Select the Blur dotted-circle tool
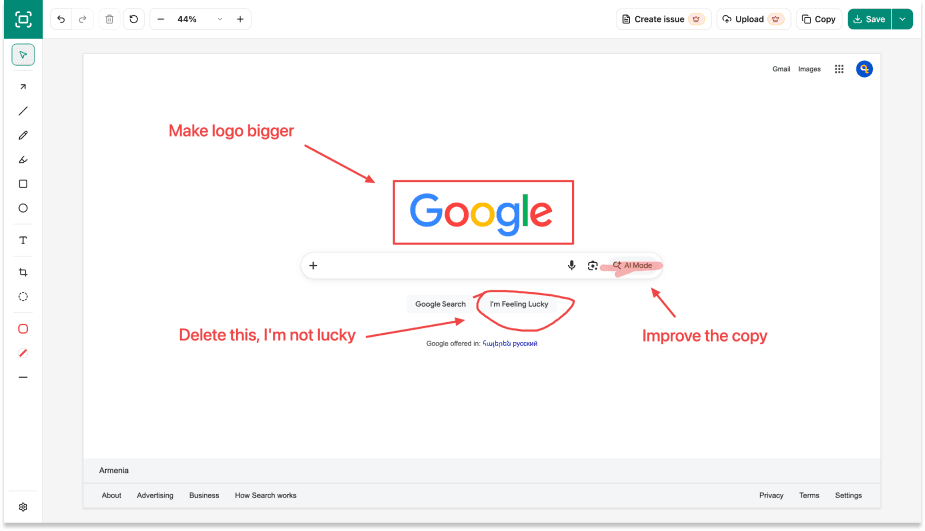This screenshot has height=531, width=925. tap(23, 297)
